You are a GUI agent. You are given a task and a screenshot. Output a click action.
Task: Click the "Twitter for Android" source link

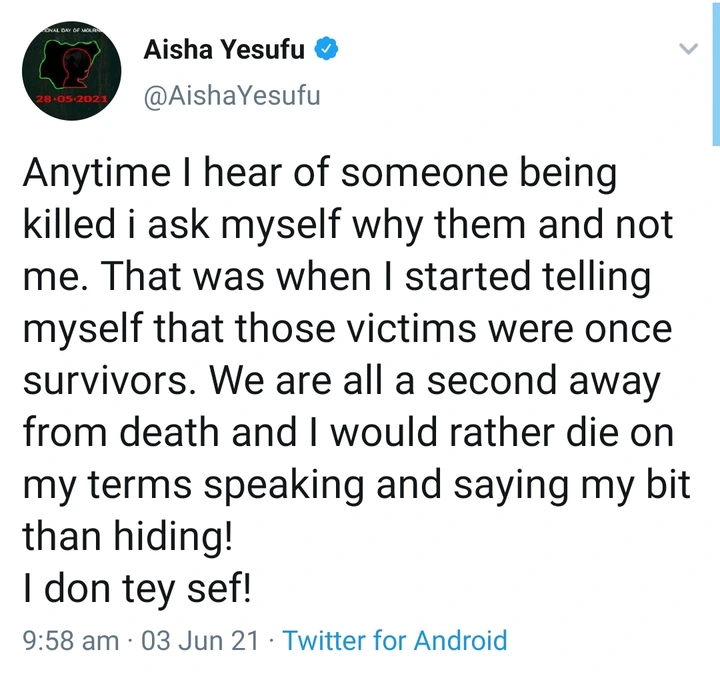(x=395, y=640)
